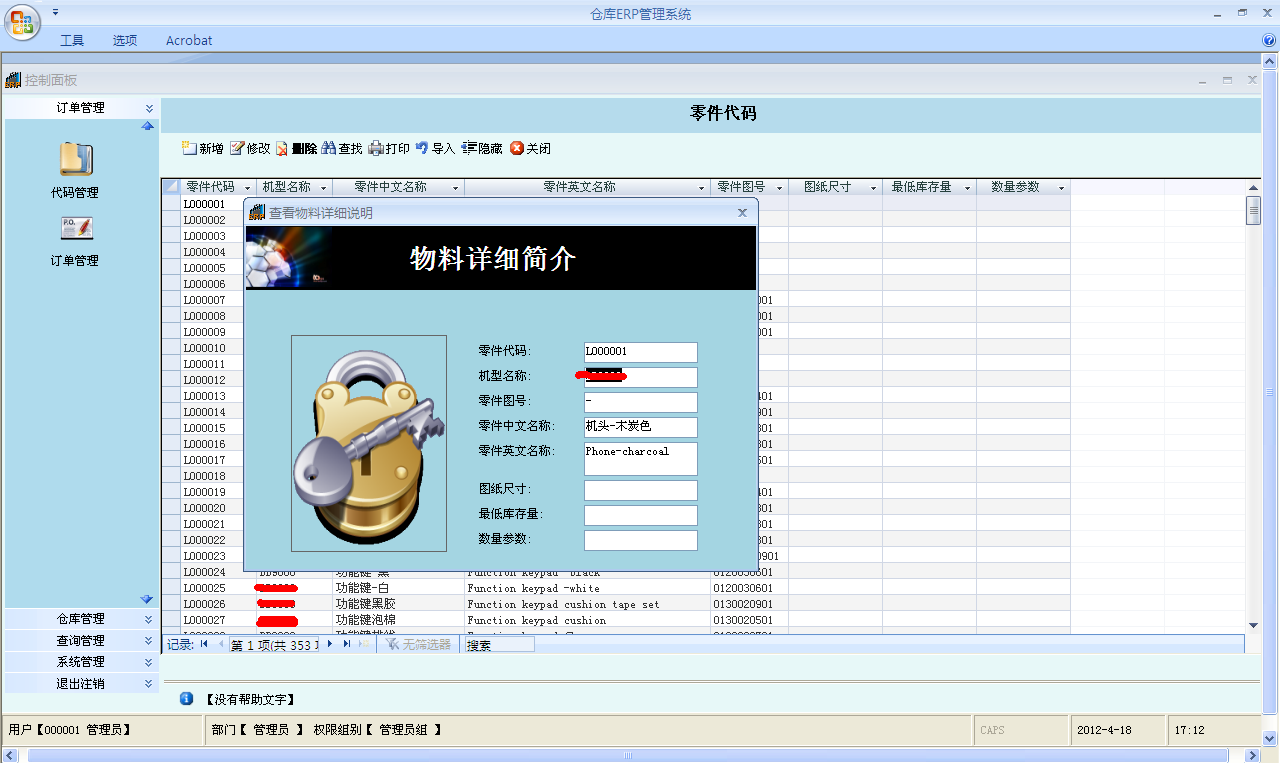Viewport: 1280px width, 763px height.
Task: Click the 2012-4-18 date in status bar
Action: (x=1105, y=730)
